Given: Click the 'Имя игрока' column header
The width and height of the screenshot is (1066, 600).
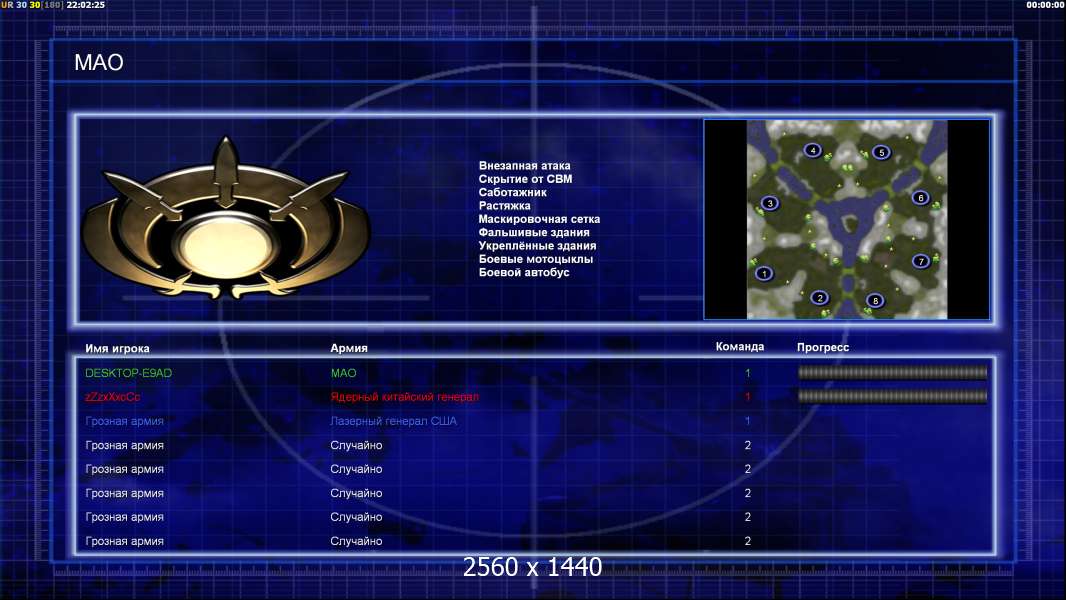Looking at the screenshot, I should pyautogui.click(x=117, y=349).
